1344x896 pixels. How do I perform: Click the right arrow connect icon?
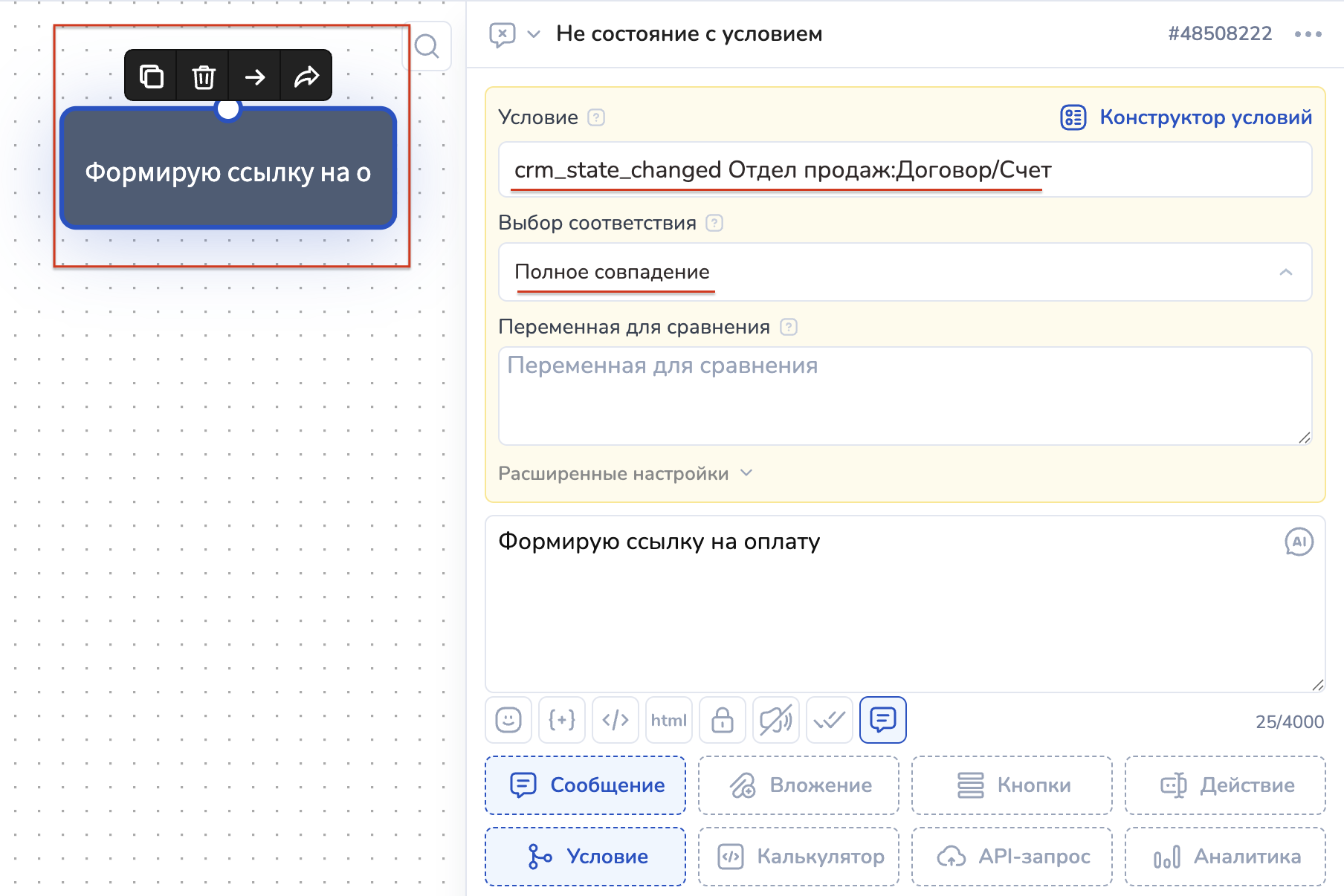click(x=255, y=76)
